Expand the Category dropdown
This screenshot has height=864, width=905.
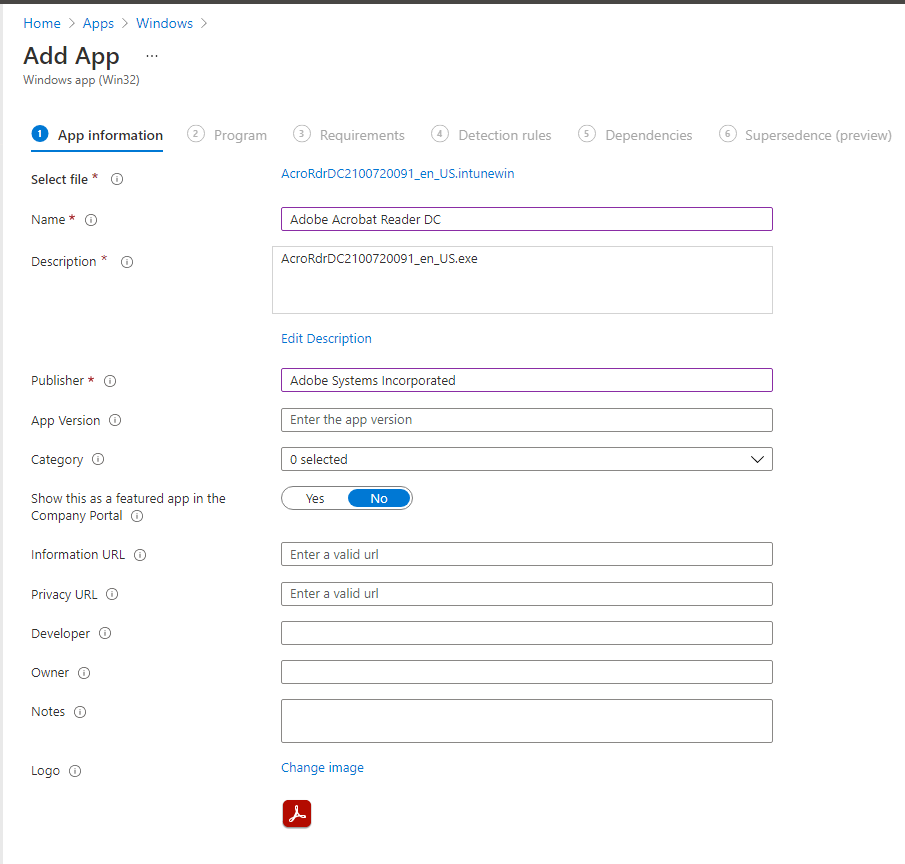pyautogui.click(x=526, y=459)
